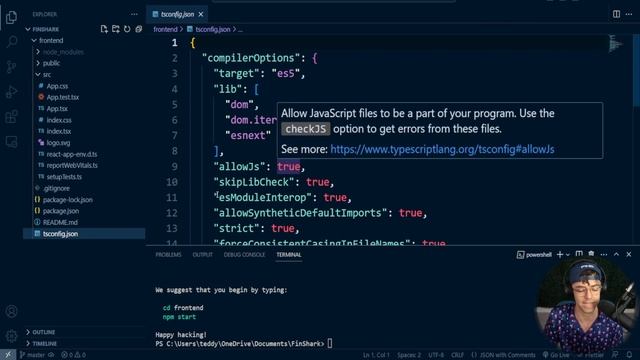Maximize the panel size with chevron
This screenshot has height=360, width=640.
(x=616, y=254)
